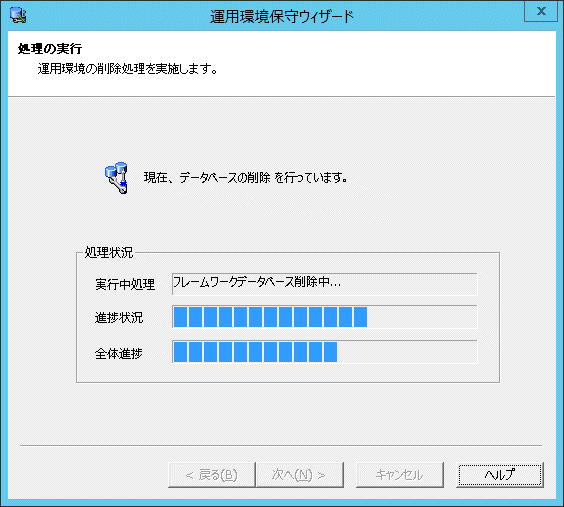This screenshot has height=507, width=564.
Task: Click the キャンセル button
Action: tap(400, 475)
